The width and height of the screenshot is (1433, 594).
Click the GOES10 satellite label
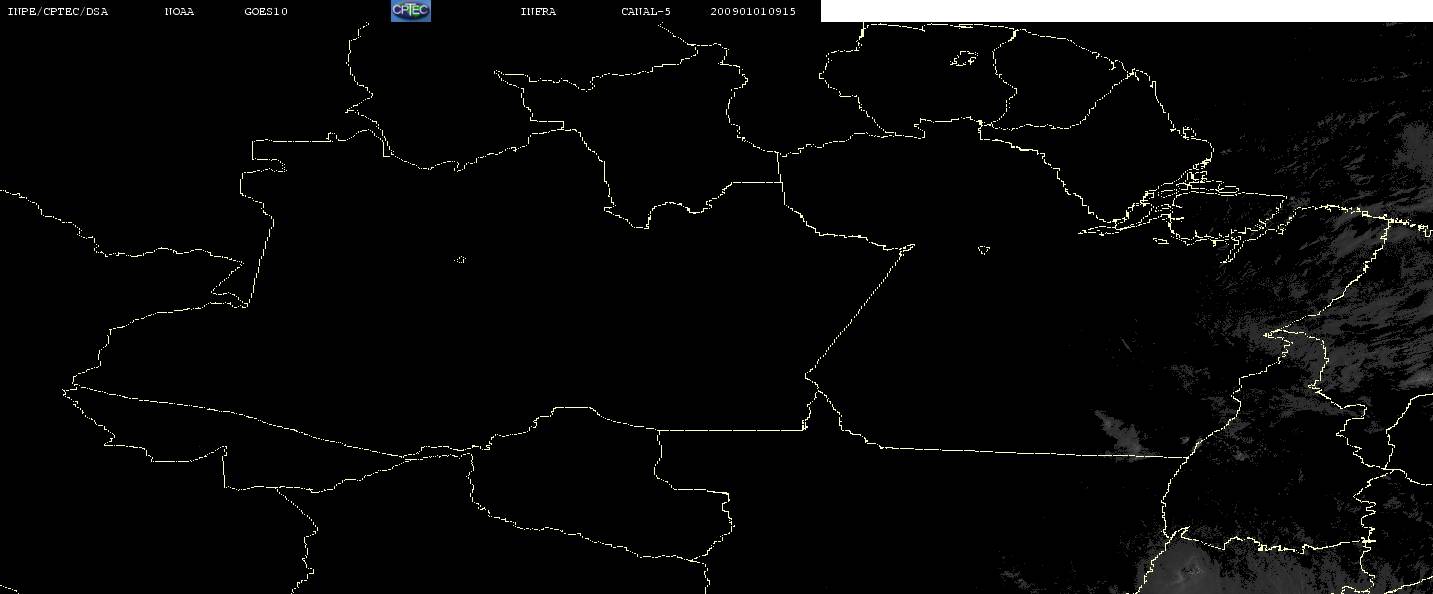click(x=266, y=12)
